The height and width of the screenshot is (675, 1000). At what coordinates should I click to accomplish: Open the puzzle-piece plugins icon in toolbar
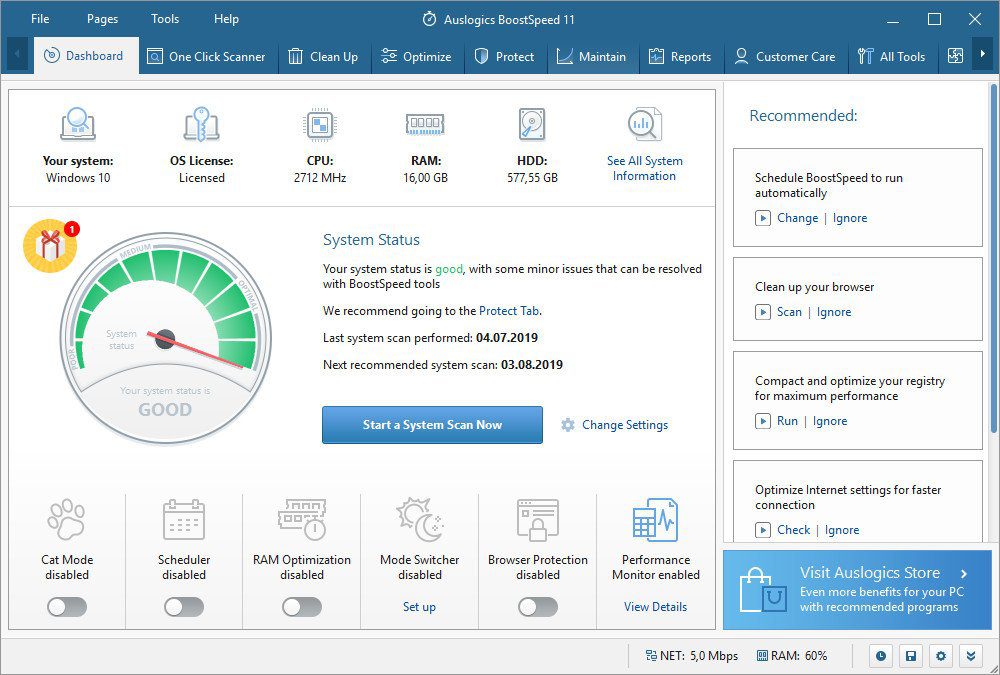click(955, 57)
